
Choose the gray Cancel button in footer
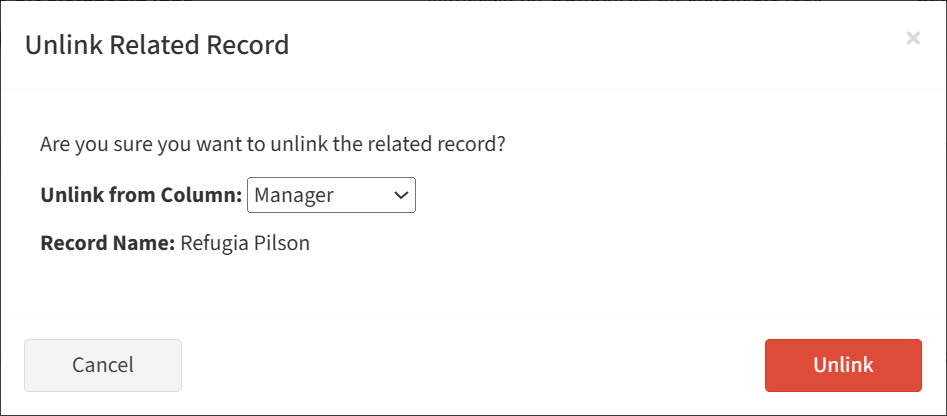click(103, 365)
